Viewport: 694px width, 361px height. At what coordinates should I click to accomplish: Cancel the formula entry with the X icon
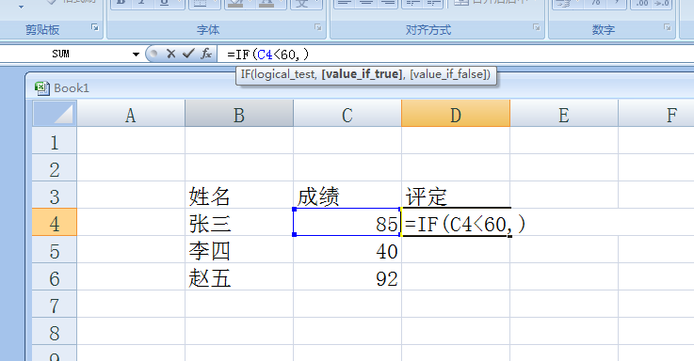[x=171, y=54]
